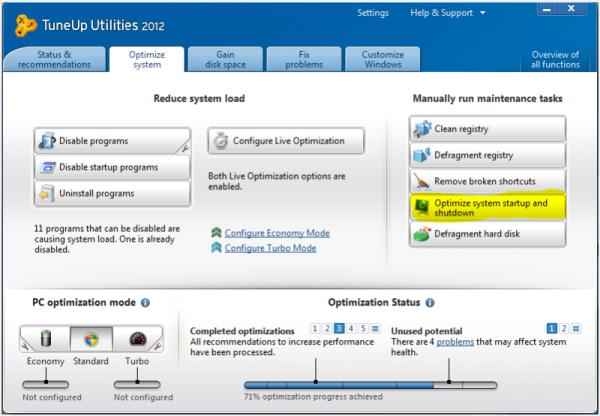Switch to Customize Windows tab
The width and height of the screenshot is (600, 416).
tap(383, 59)
